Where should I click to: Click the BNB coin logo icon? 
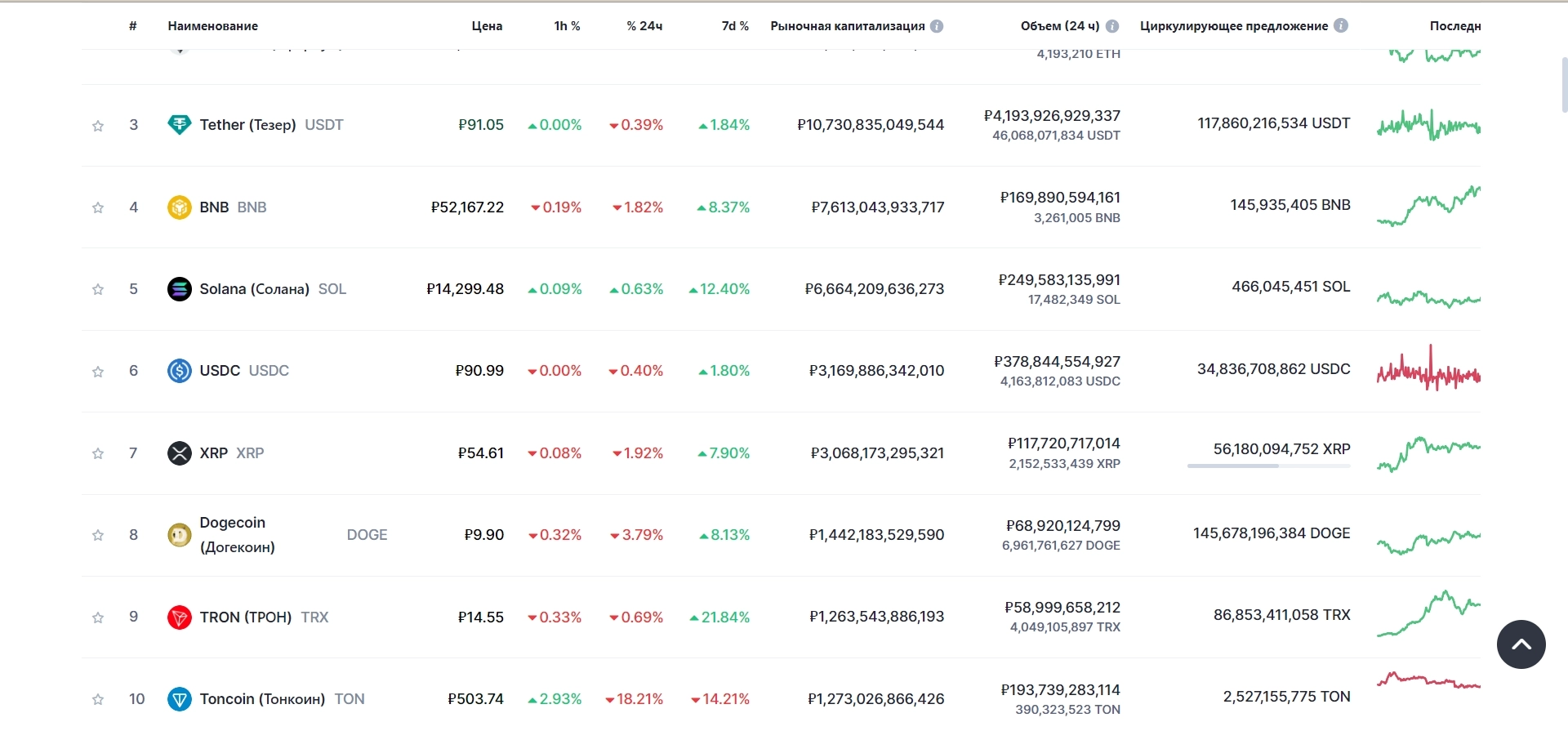pyautogui.click(x=179, y=207)
